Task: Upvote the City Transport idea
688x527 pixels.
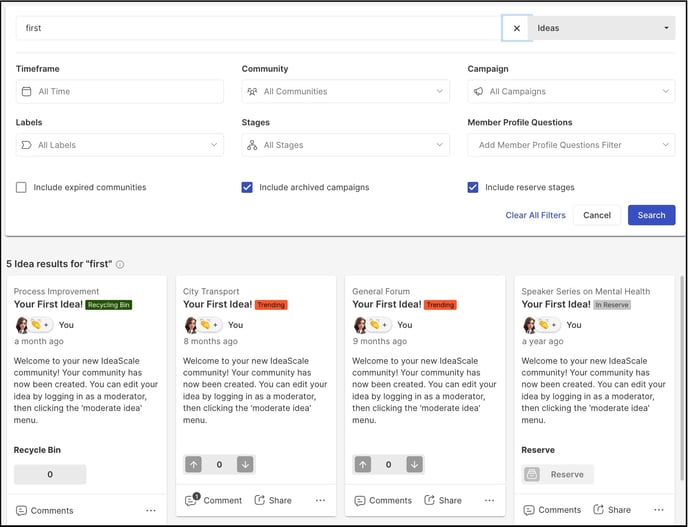Action: [x=194, y=464]
